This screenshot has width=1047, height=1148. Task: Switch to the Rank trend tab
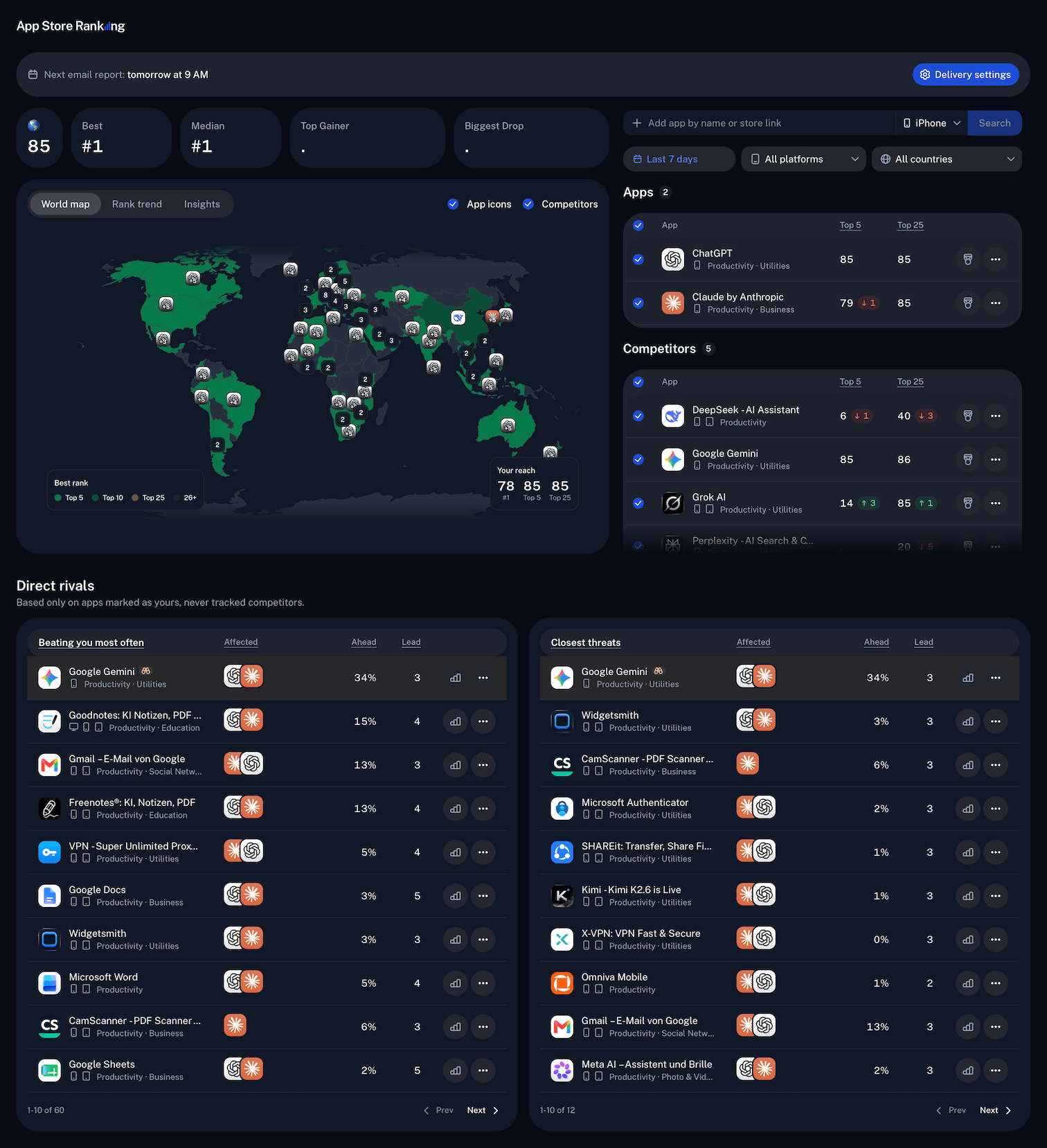coord(137,204)
